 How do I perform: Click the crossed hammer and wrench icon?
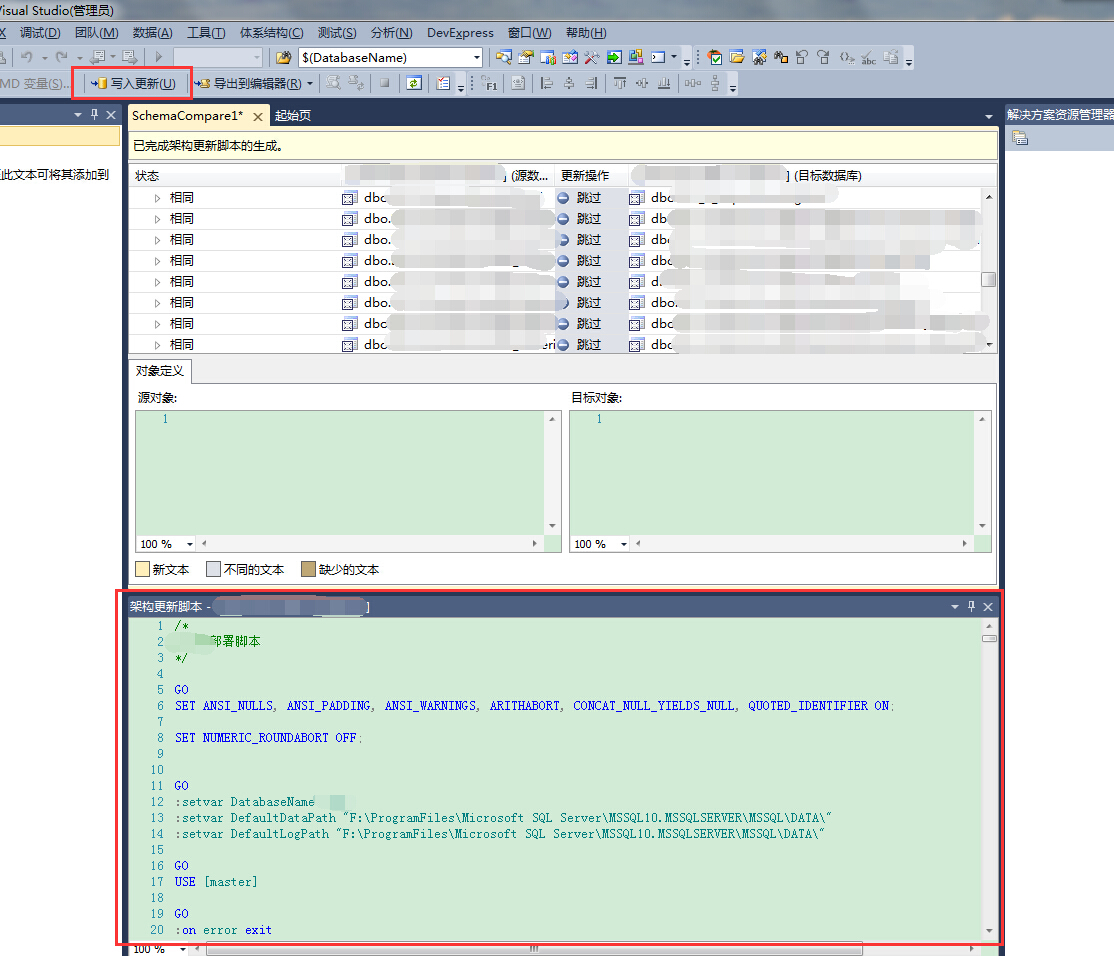[x=591, y=57]
